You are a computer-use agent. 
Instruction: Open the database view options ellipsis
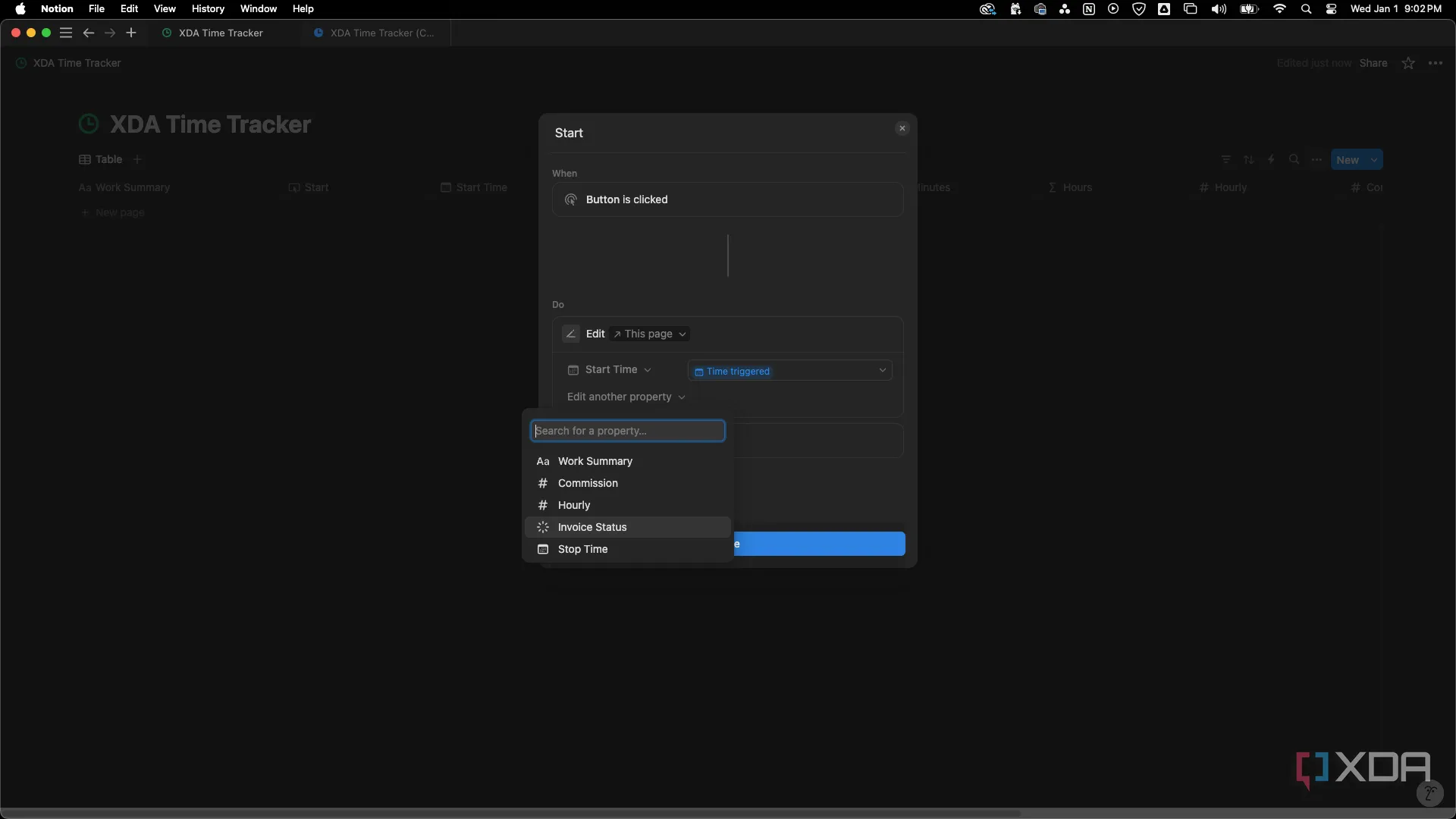[x=1317, y=159]
